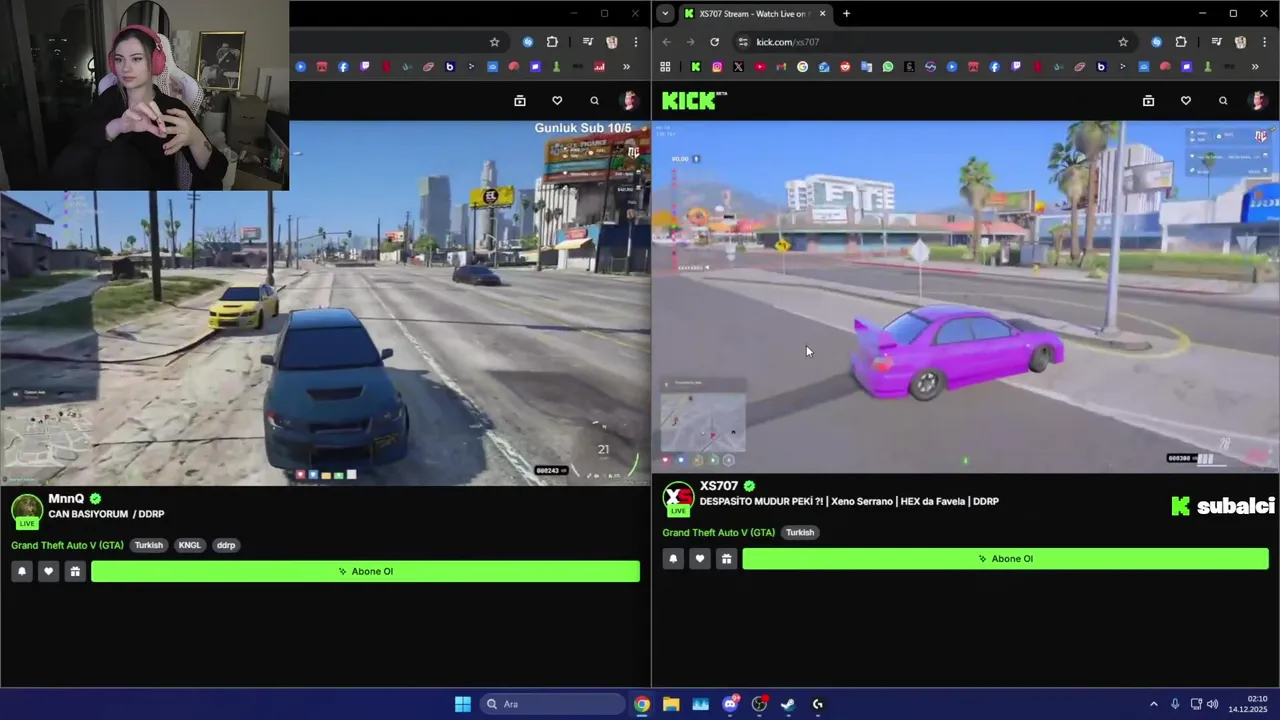Open X bookmark in right window
Image resolution: width=1280 pixels, height=720 pixels.
[738, 67]
